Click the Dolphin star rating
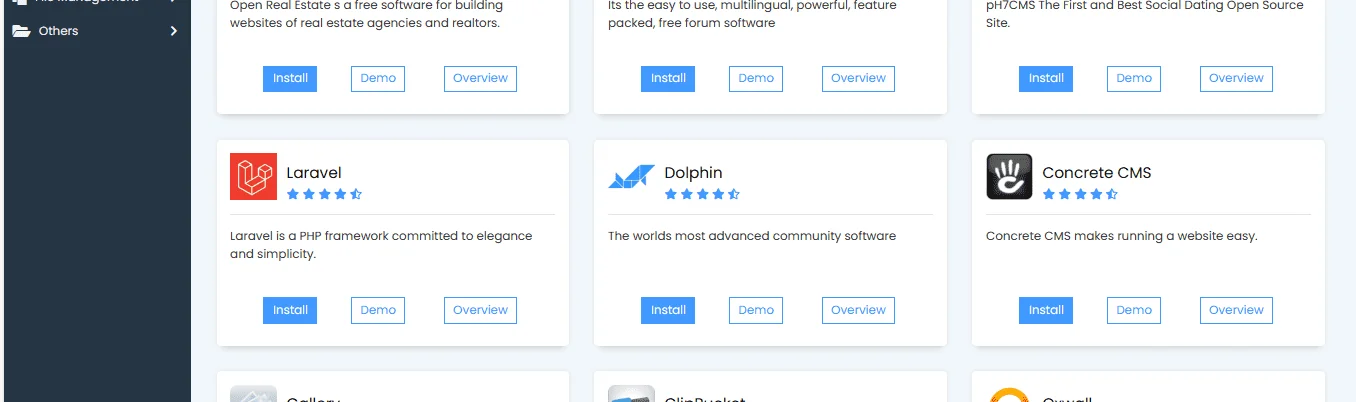Viewport: 1356px width, 402px height. click(702, 194)
